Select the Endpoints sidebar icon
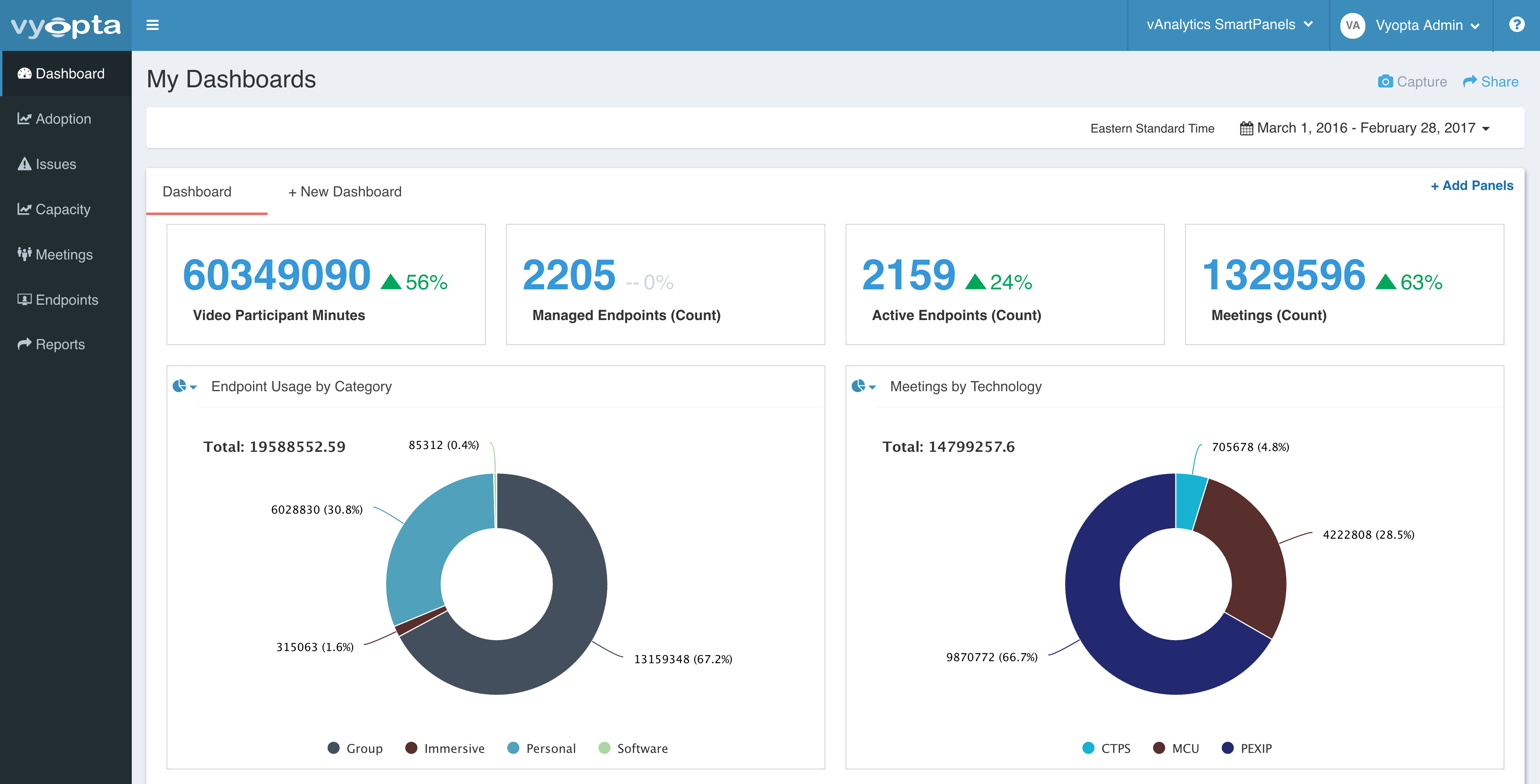 tap(24, 299)
